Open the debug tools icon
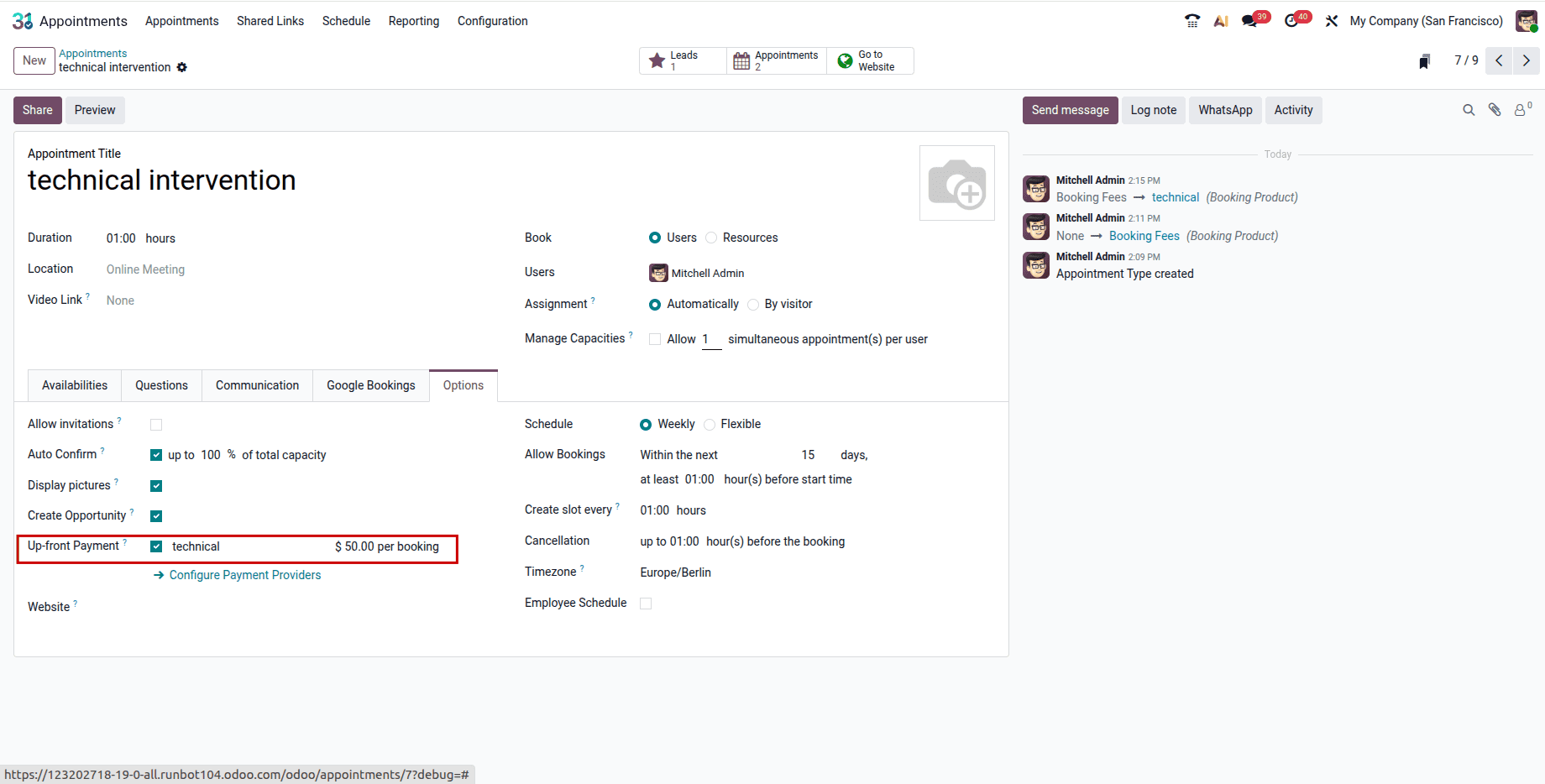 1332,21
